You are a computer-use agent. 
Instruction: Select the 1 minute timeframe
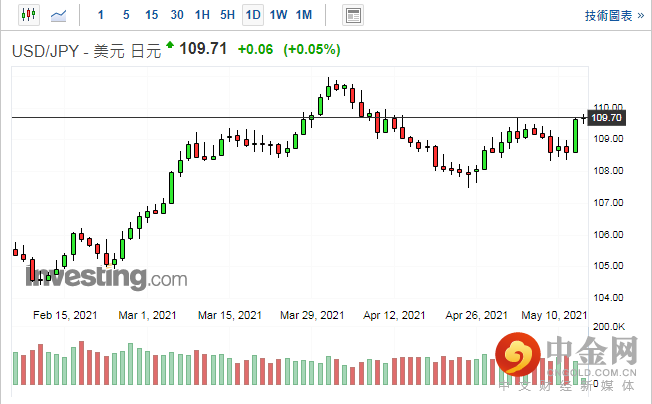101,15
